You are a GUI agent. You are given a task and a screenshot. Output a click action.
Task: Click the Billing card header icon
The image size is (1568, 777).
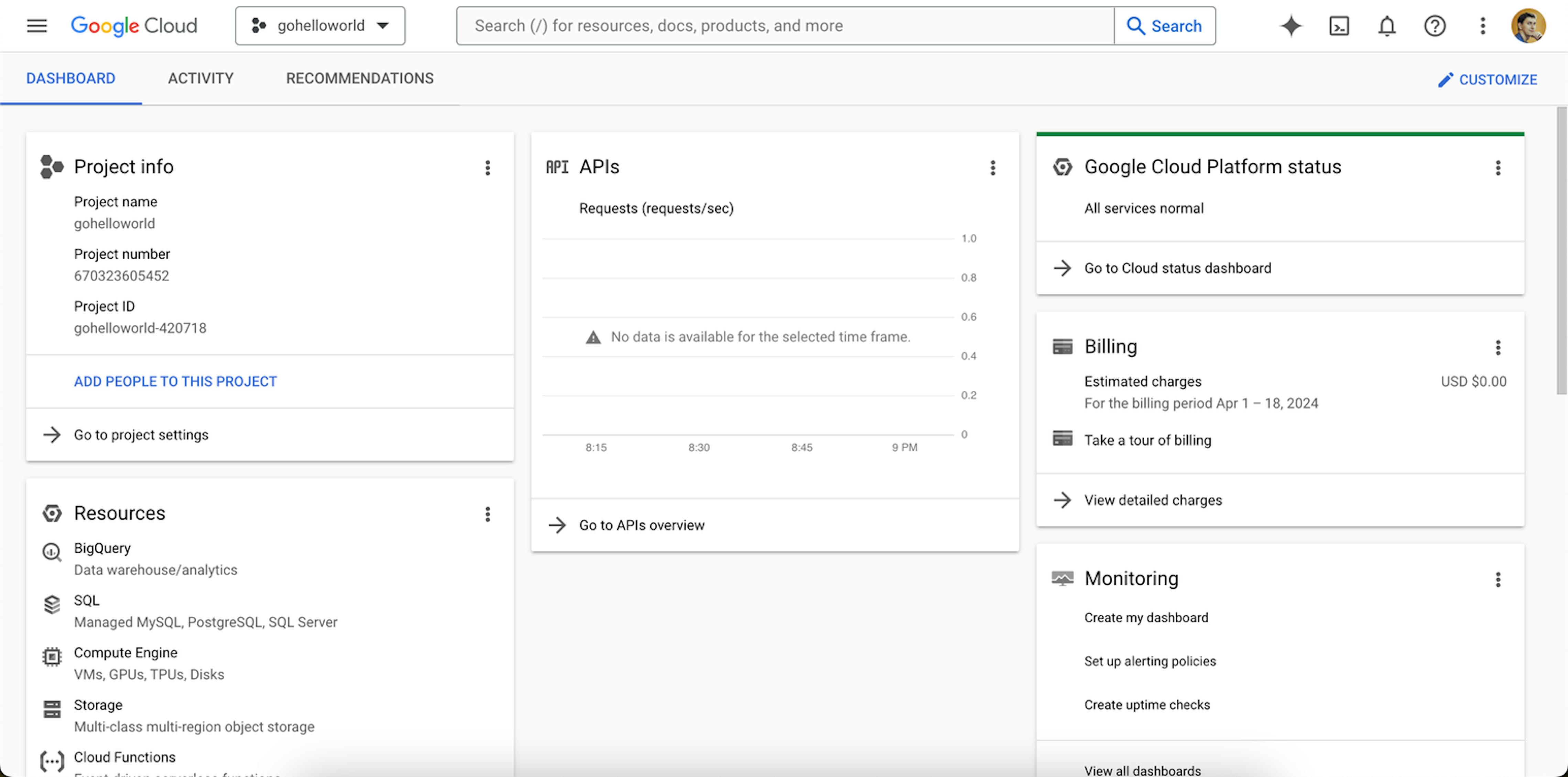[x=1062, y=346]
